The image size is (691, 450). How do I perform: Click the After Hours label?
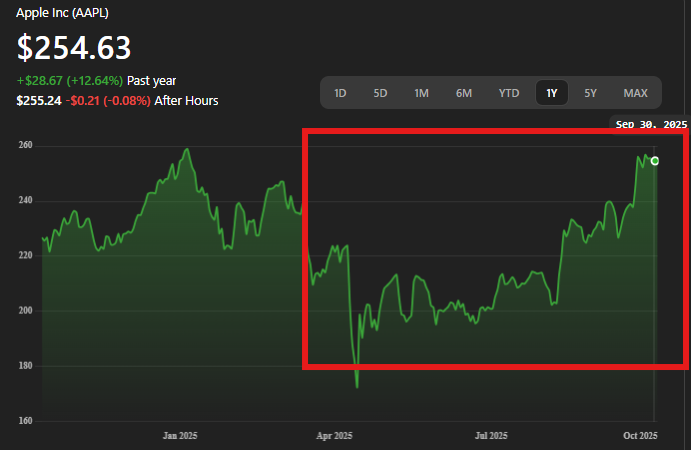(186, 101)
